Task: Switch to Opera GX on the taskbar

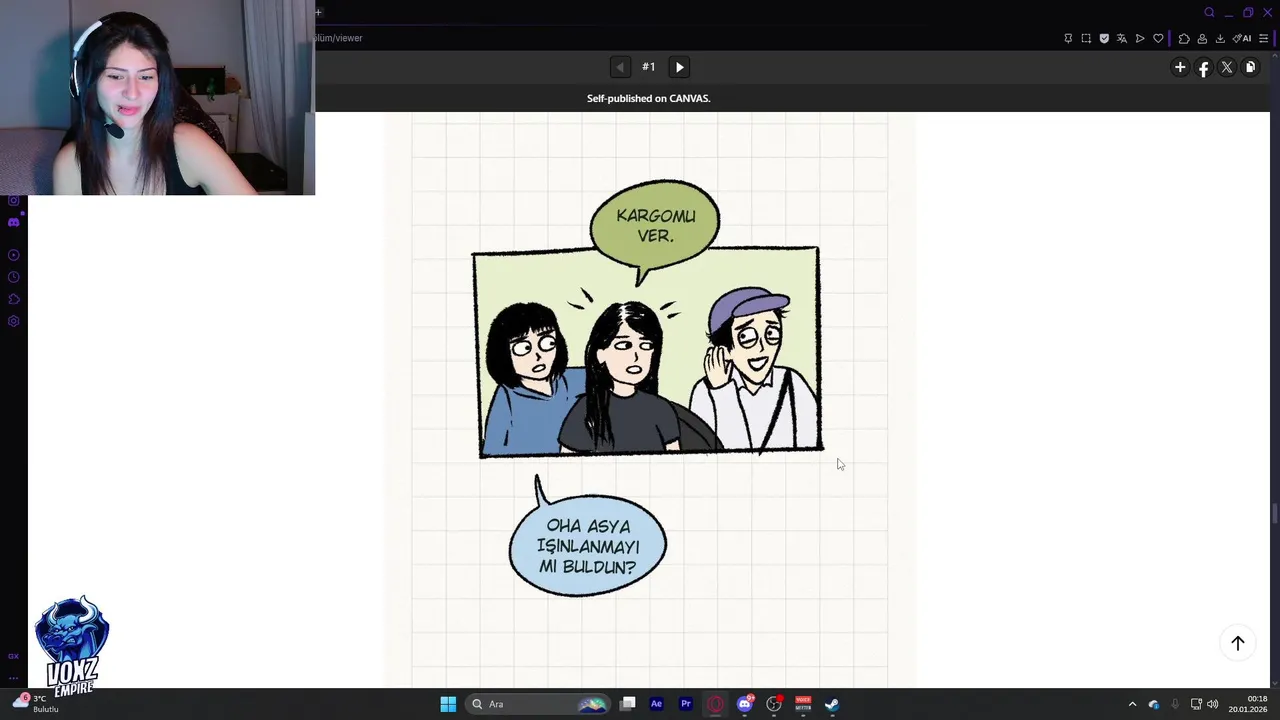Action: (x=715, y=704)
